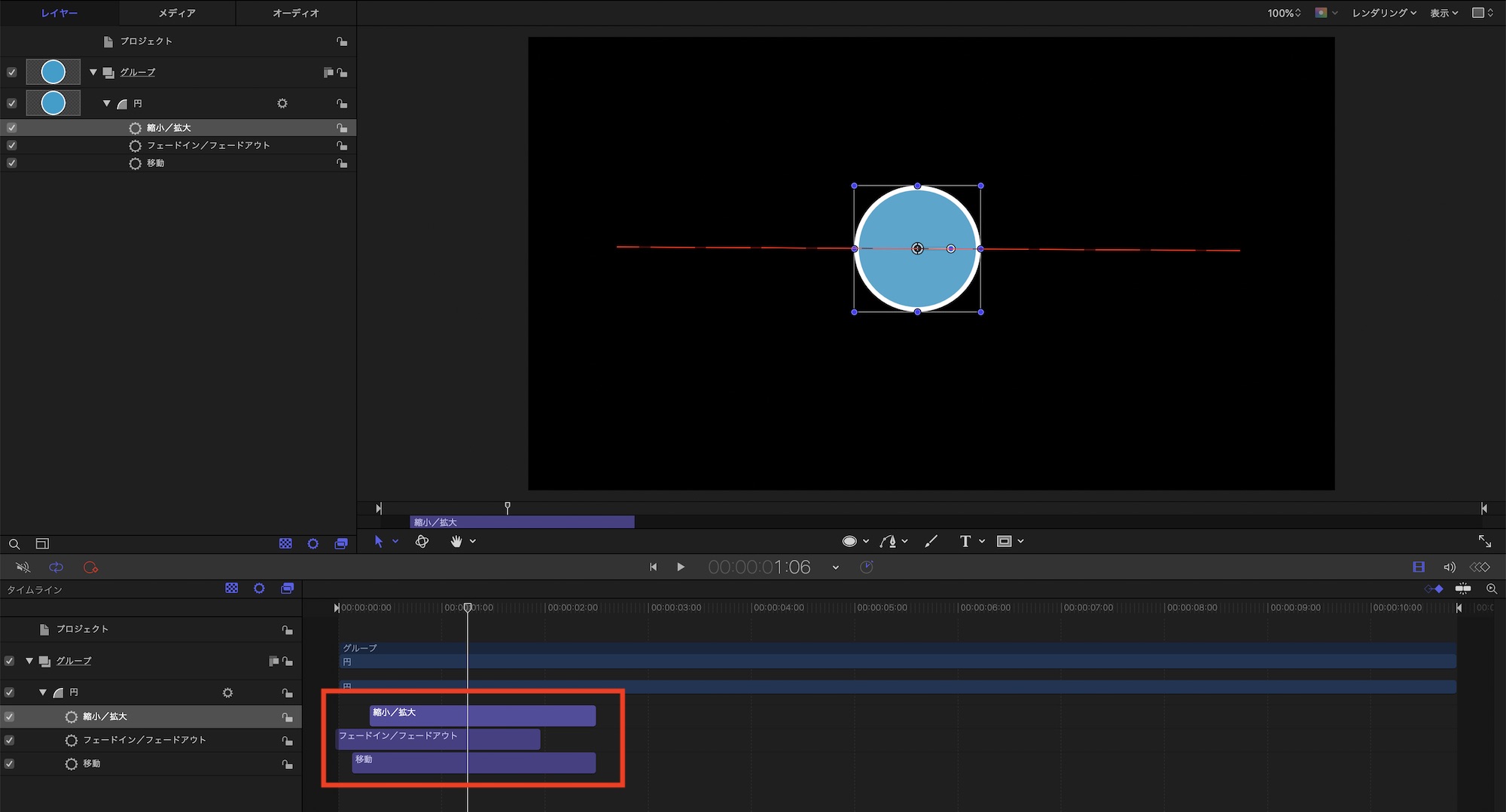This screenshot has width=1506, height=812.
Task: Select the arrow Select/Transform tool
Action: [x=379, y=541]
